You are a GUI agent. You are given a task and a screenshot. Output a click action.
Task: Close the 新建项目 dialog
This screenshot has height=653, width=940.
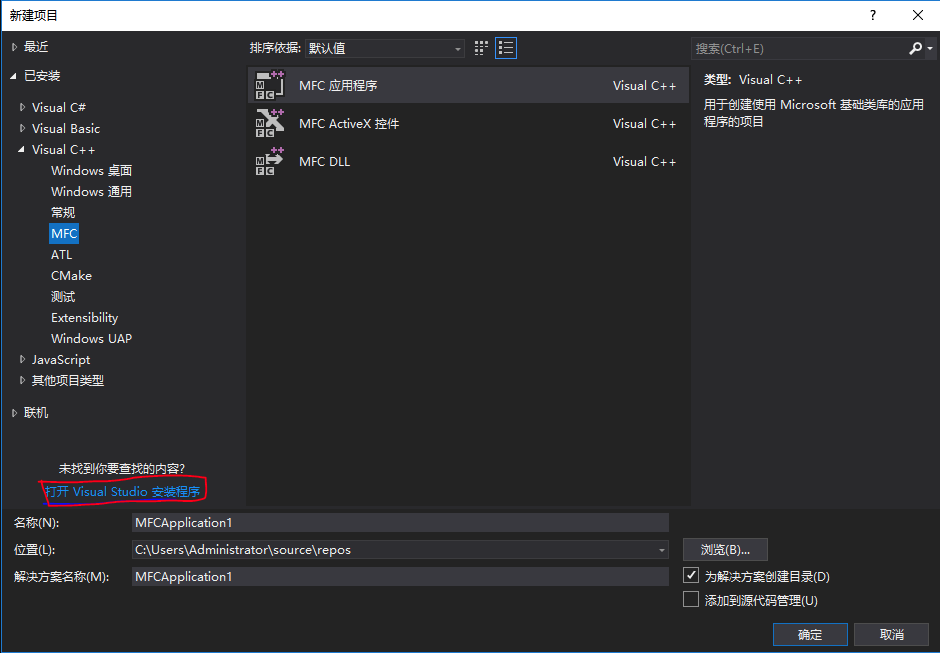pos(918,16)
